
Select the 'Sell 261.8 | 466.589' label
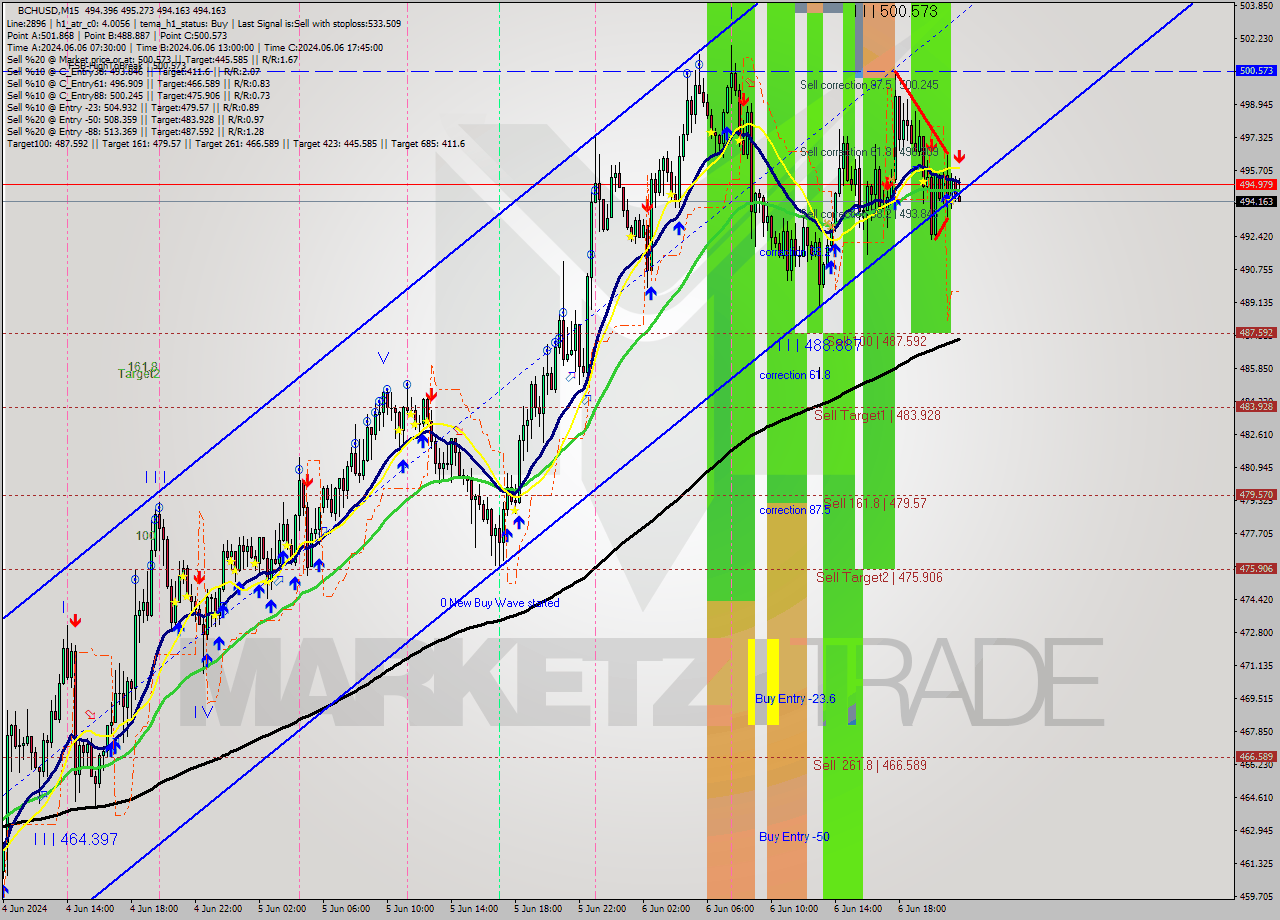(870, 765)
